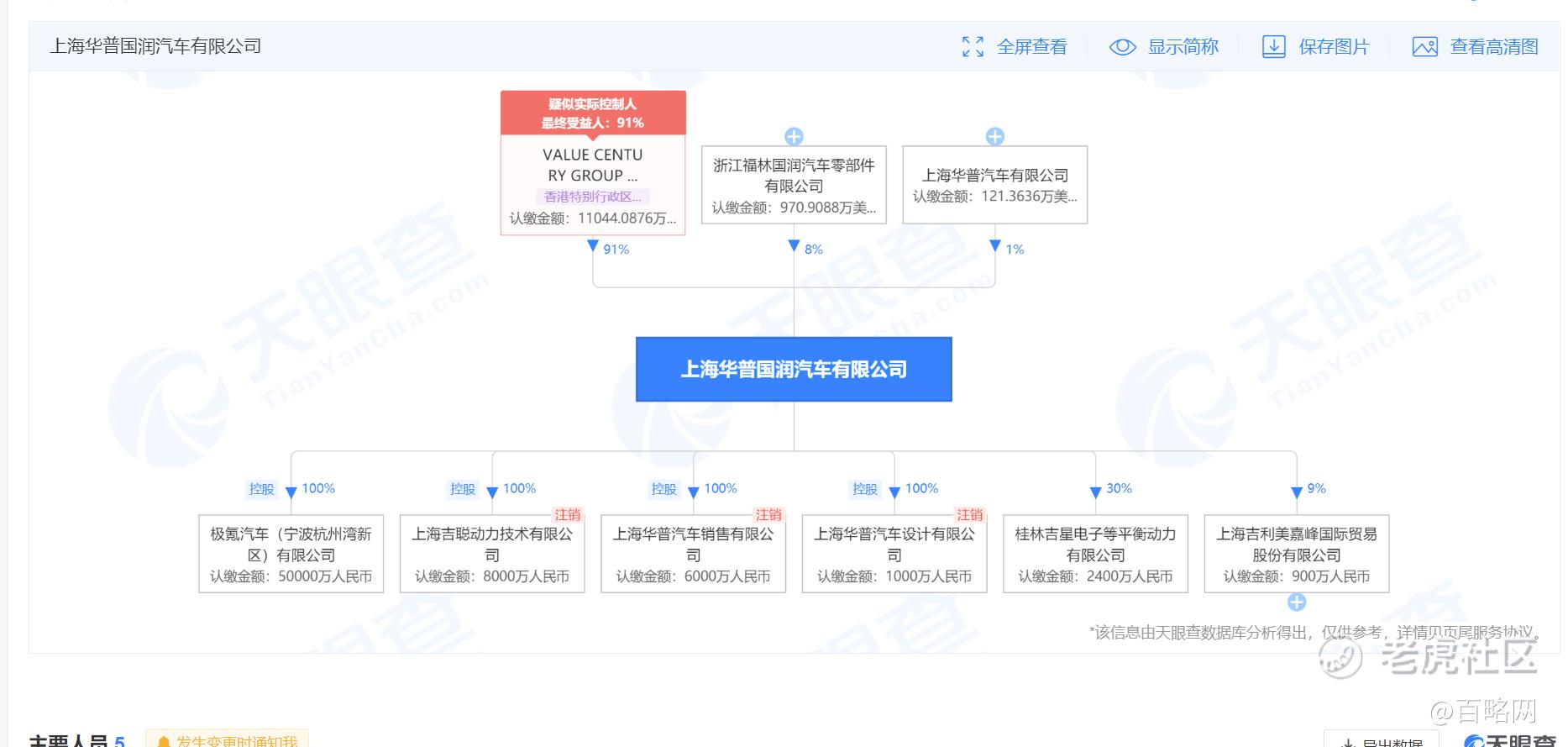
Task: Click 注销 tag on 上海华普汽车销售
Action: pyautogui.click(x=768, y=514)
